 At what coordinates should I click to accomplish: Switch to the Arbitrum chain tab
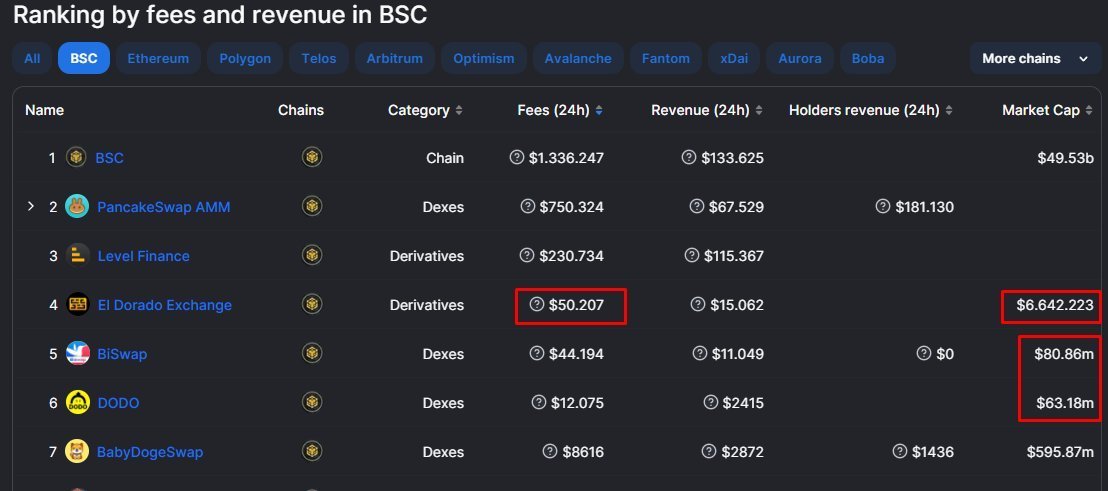[394, 59]
